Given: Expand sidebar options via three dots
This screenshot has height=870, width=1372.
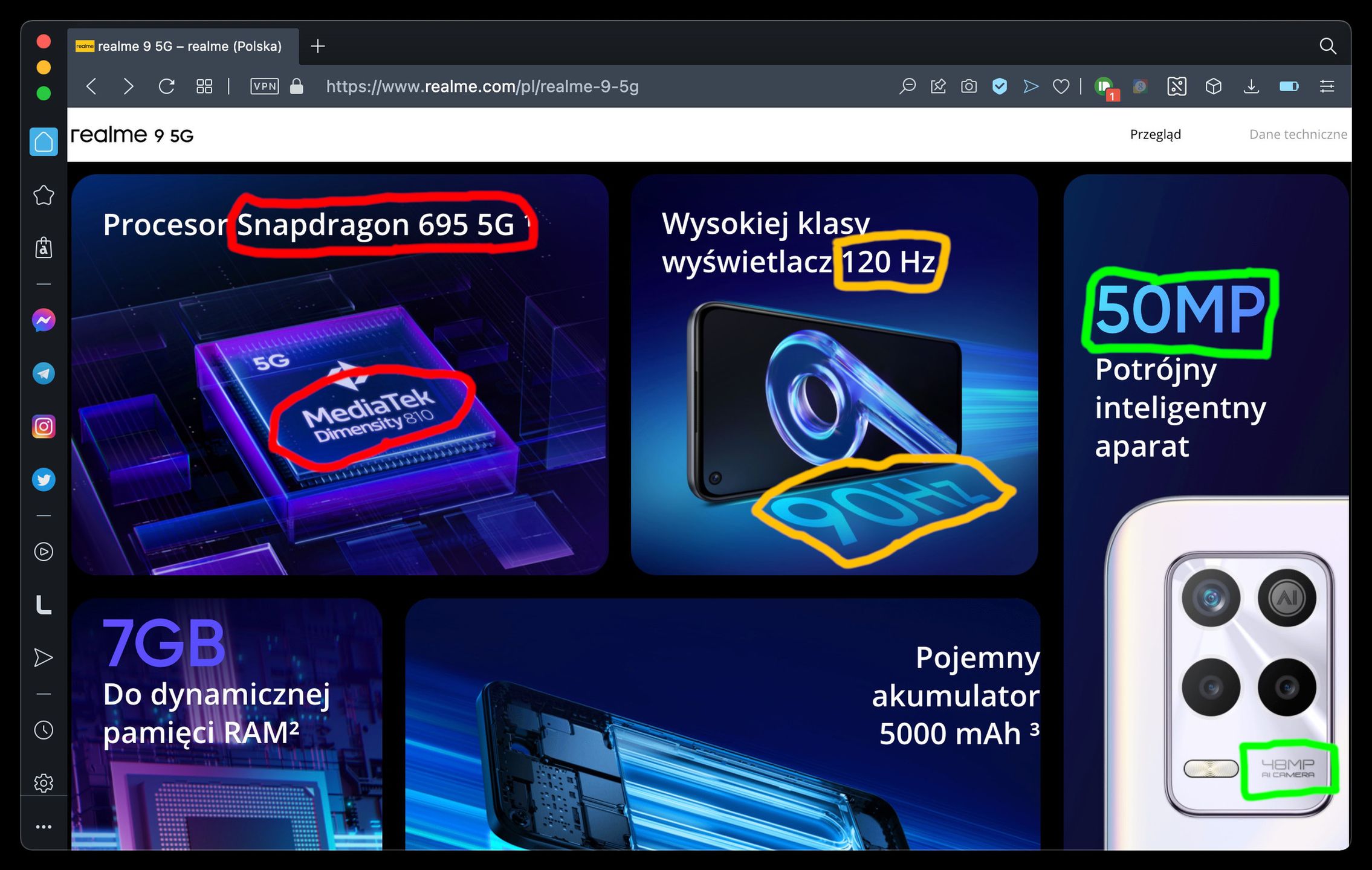Looking at the screenshot, I should coord(43,826).
